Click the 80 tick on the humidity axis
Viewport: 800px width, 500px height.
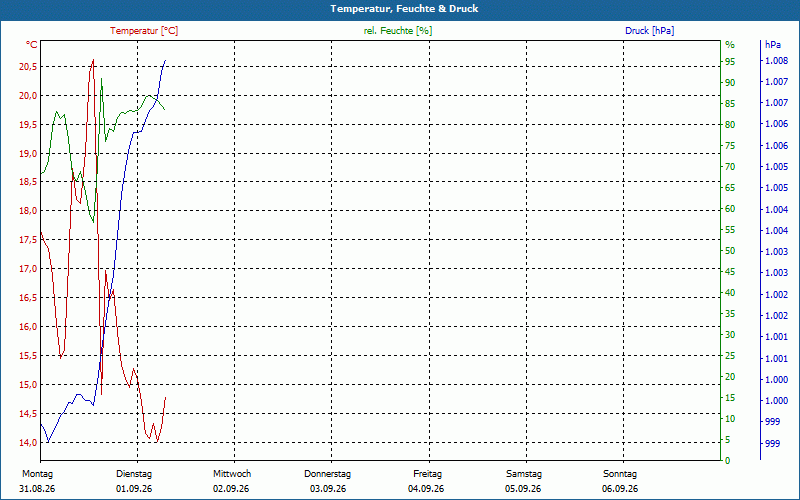tap(730, 125)
